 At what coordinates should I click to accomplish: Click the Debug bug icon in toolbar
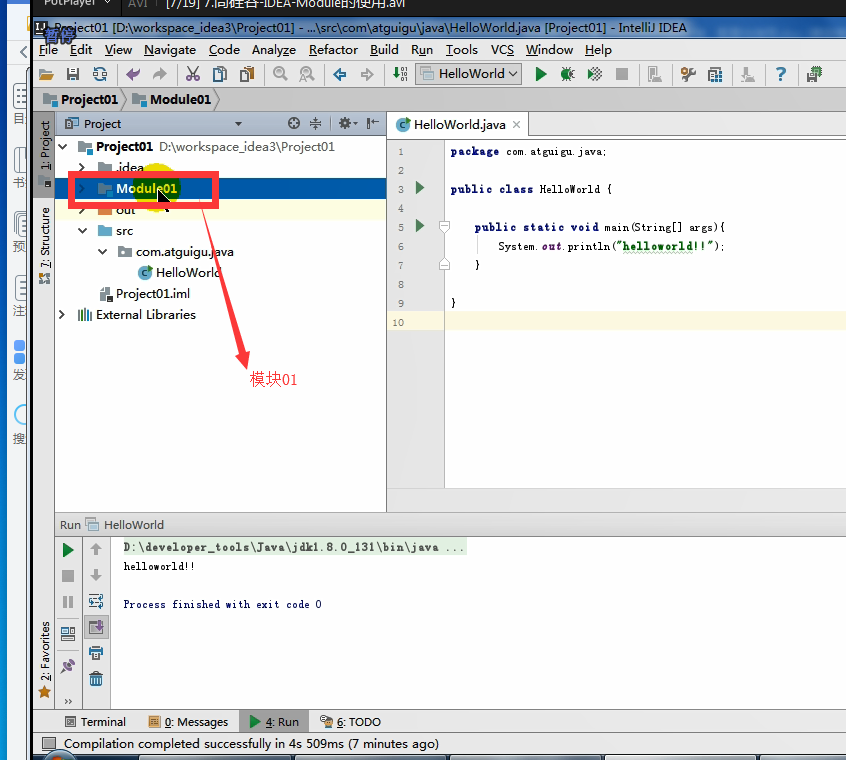pos(568,74)
